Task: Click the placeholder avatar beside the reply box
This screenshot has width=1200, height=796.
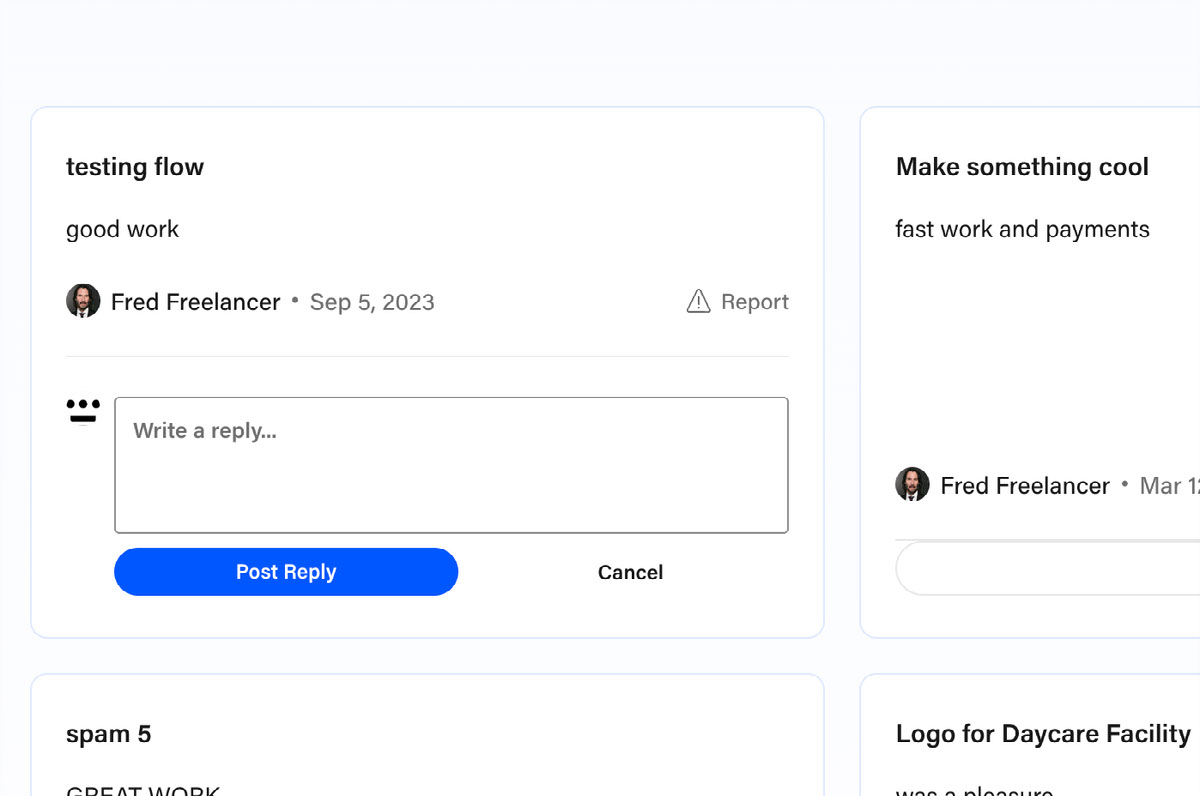Action: pos(83,411)
